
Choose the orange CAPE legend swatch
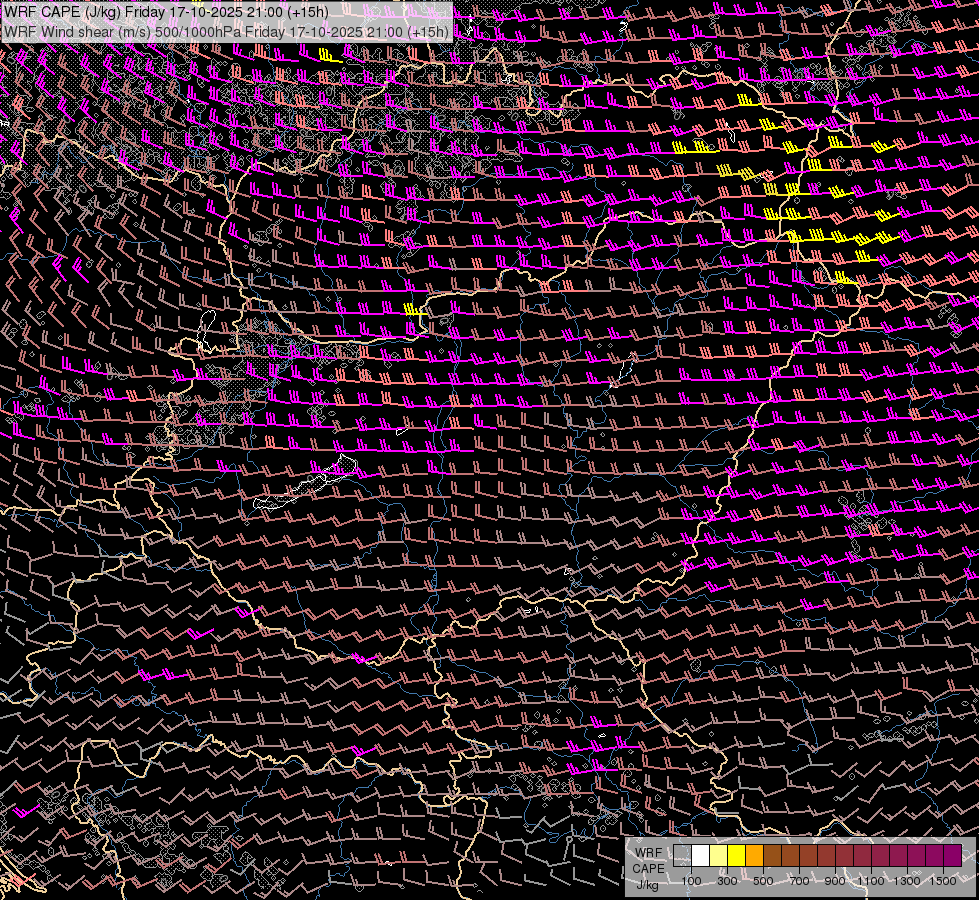[754, 855]
